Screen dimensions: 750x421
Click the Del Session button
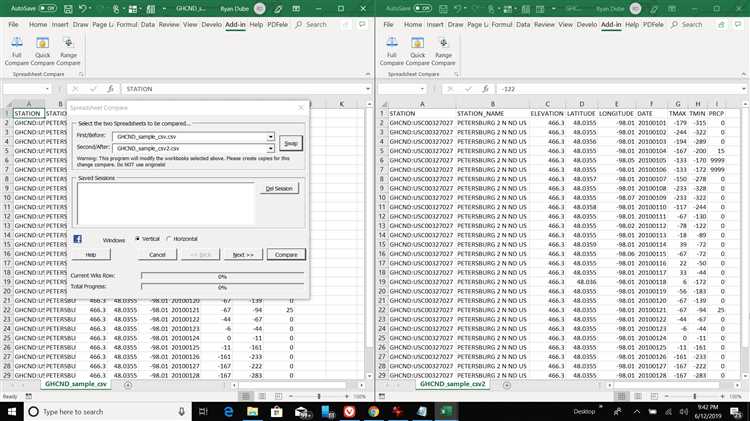tap(279, 188)
